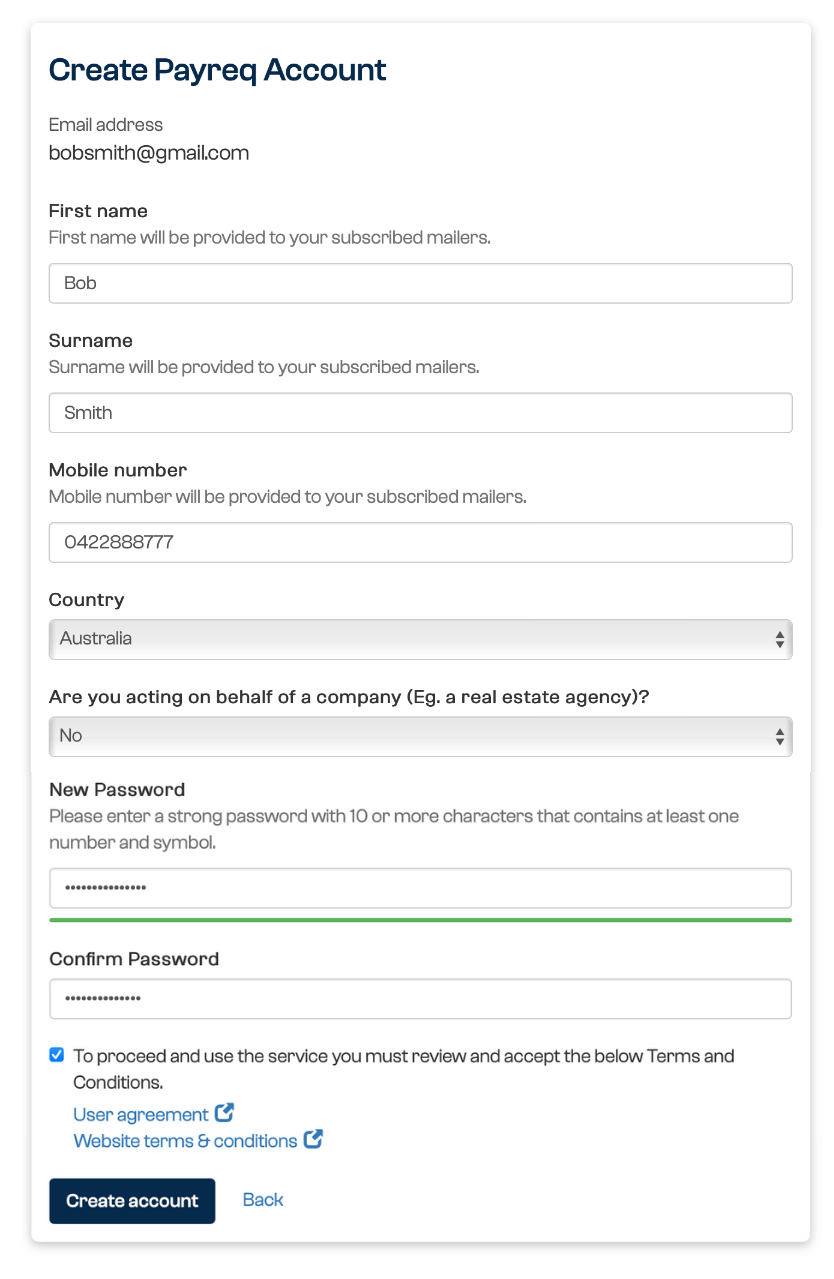Tick the Terms and Conditions checkbox
This screenshot has height=1279, width=834.
tap(57, 1055)
